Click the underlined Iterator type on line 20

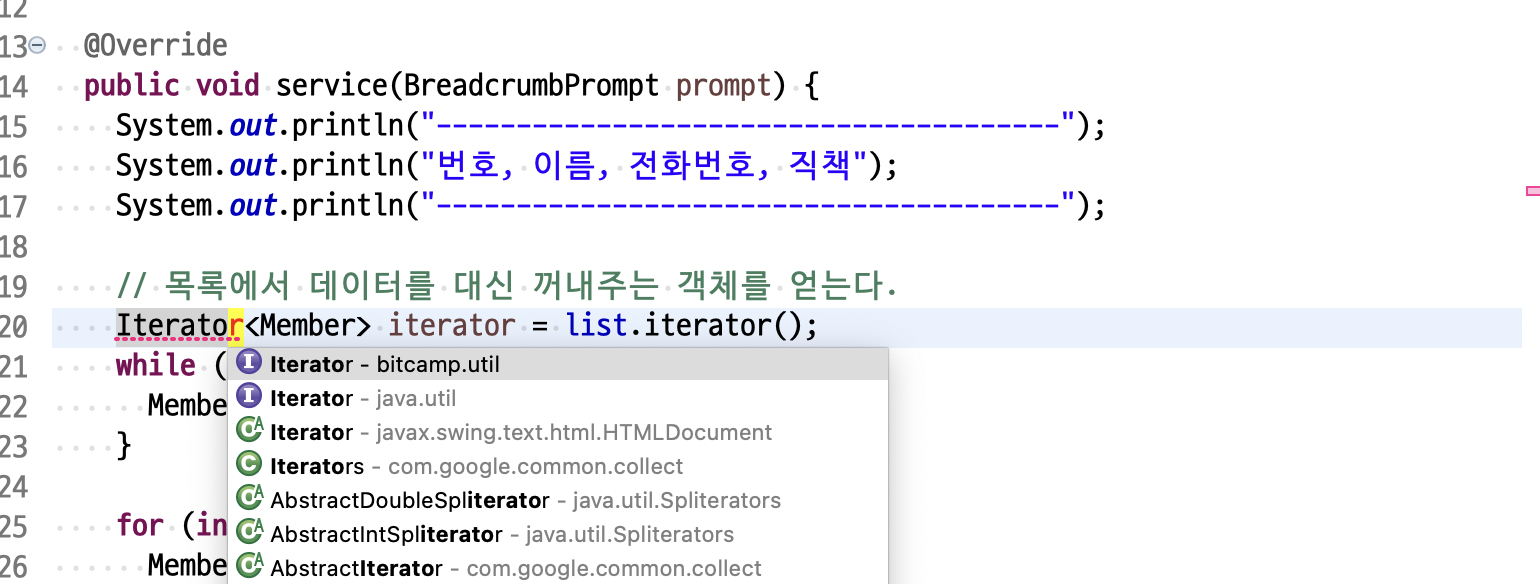coord(180,326)
